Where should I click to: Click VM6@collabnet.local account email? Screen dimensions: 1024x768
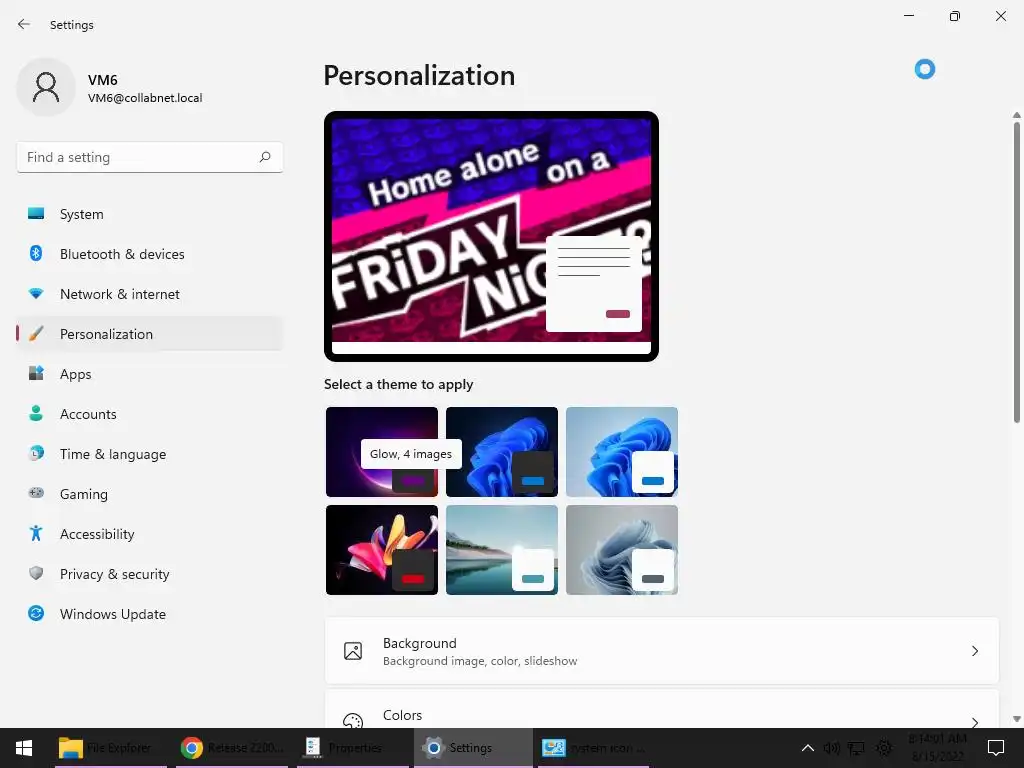click(x=145, y=98)
